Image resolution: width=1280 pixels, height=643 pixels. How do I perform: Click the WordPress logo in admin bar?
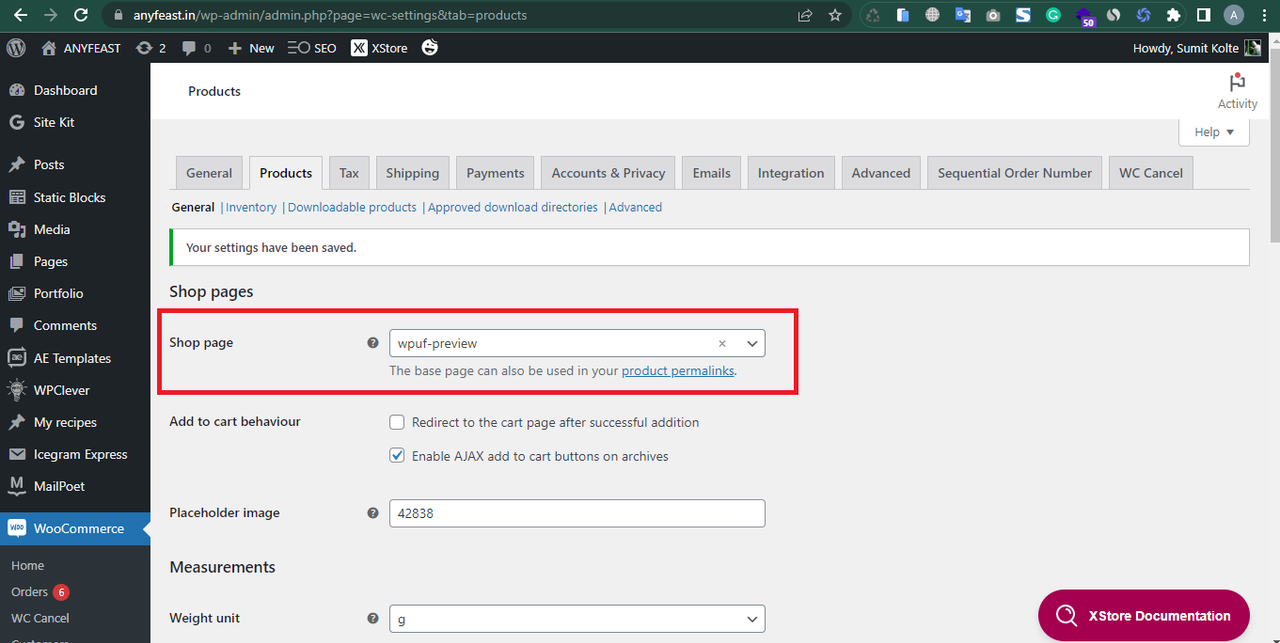point(16,47)
